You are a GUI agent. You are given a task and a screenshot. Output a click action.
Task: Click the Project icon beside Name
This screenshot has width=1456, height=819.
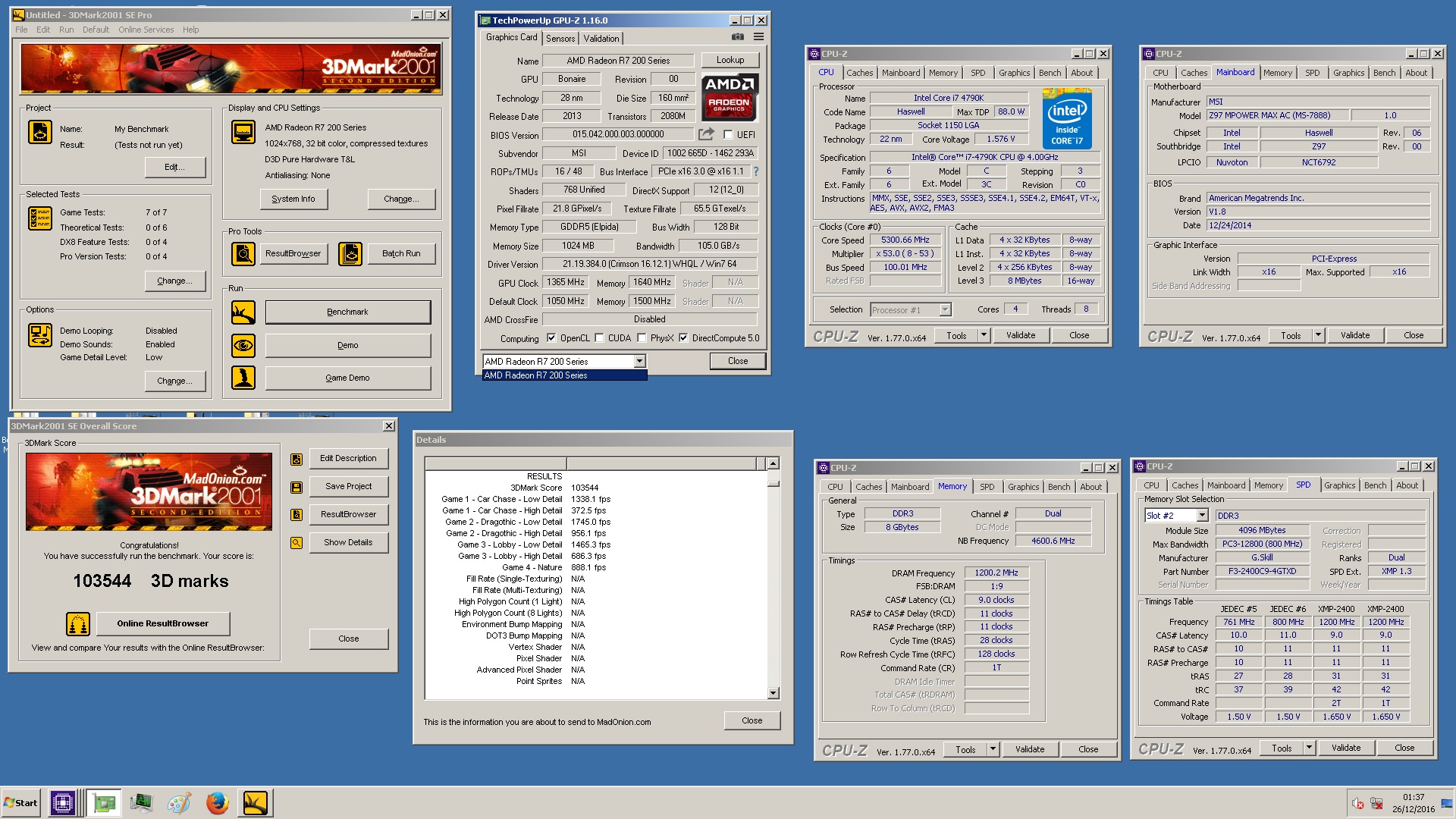(40, 132)
